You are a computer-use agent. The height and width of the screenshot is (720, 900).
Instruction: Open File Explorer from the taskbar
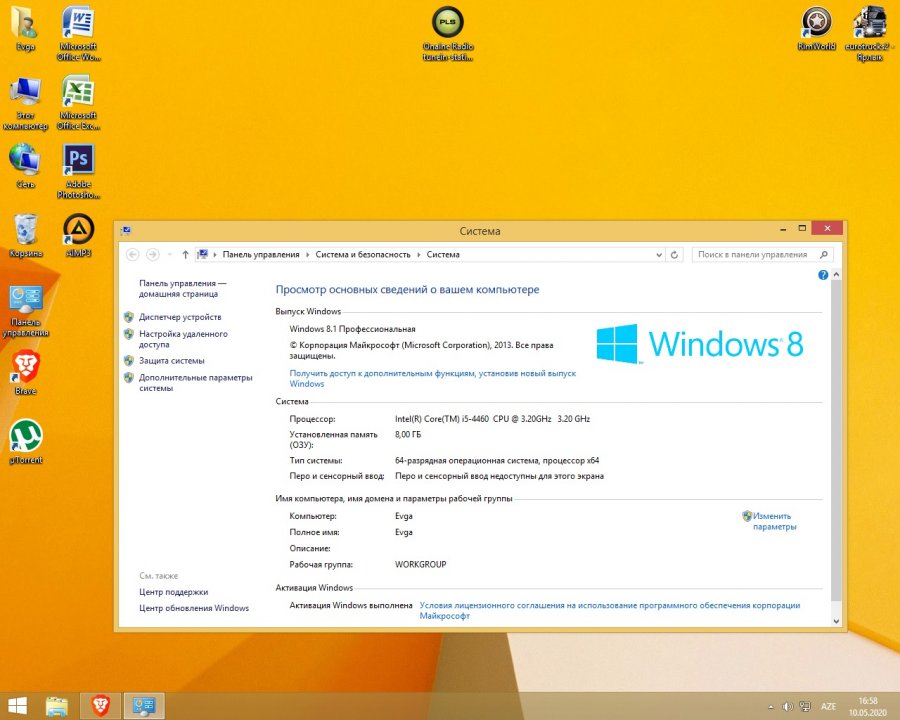point(57,705)
